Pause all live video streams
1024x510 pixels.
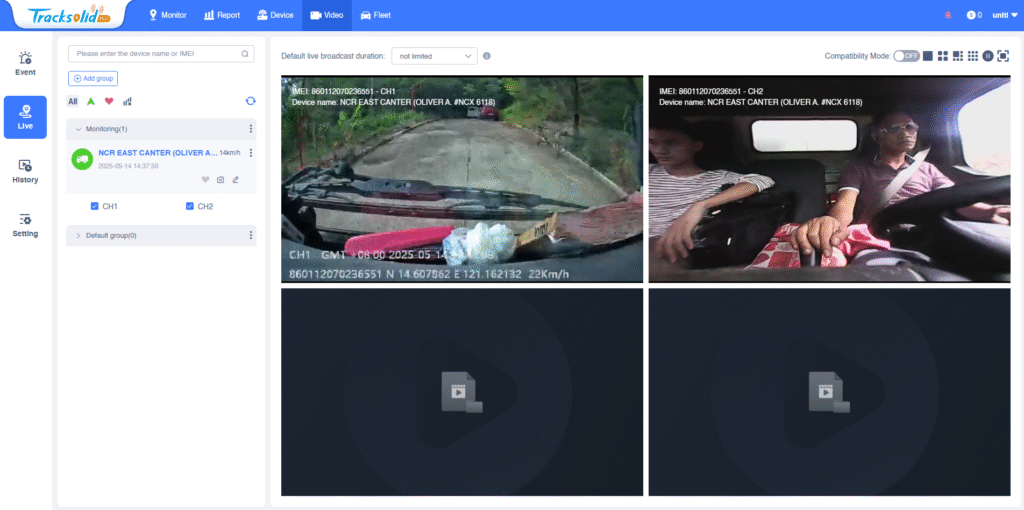[x=988, y=56]
